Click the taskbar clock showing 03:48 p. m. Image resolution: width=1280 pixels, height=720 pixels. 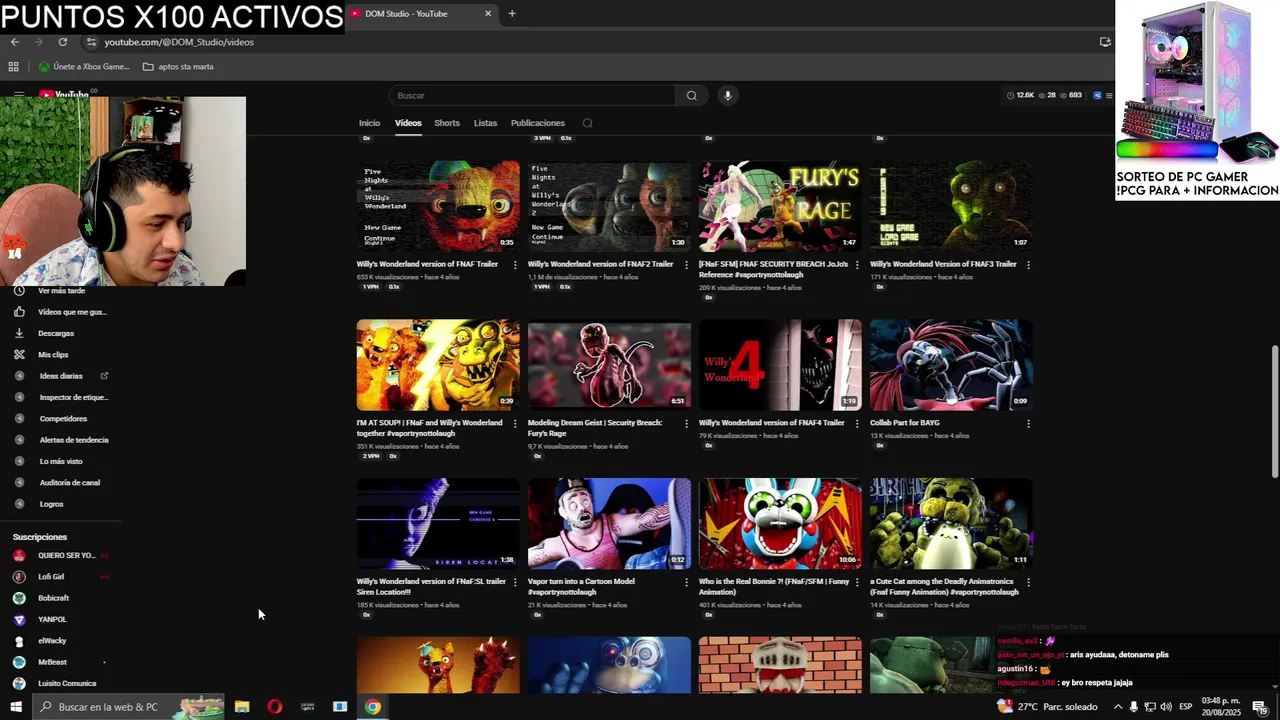(x=1220, y=707)
